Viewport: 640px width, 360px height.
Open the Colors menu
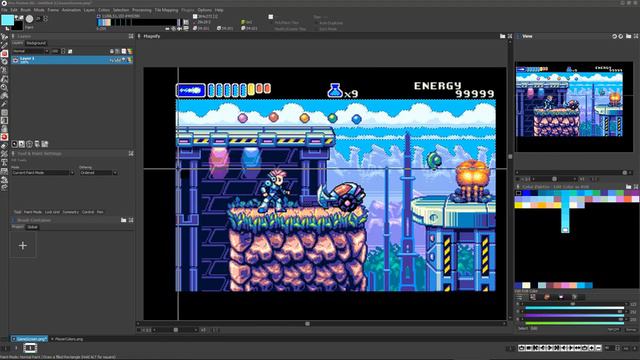pos(104,10)
